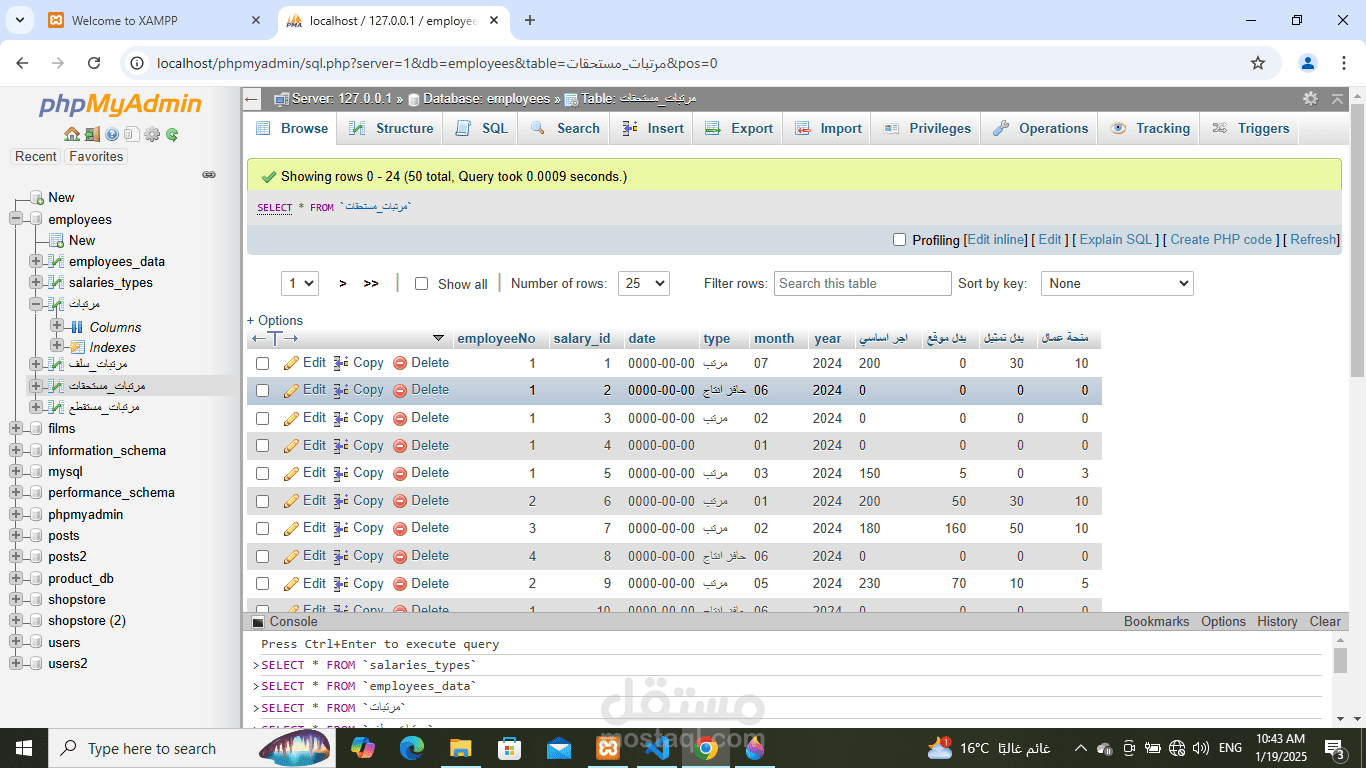Collapse the employees database node
The width and height of the screenshot is (1366, 768).
16,219
